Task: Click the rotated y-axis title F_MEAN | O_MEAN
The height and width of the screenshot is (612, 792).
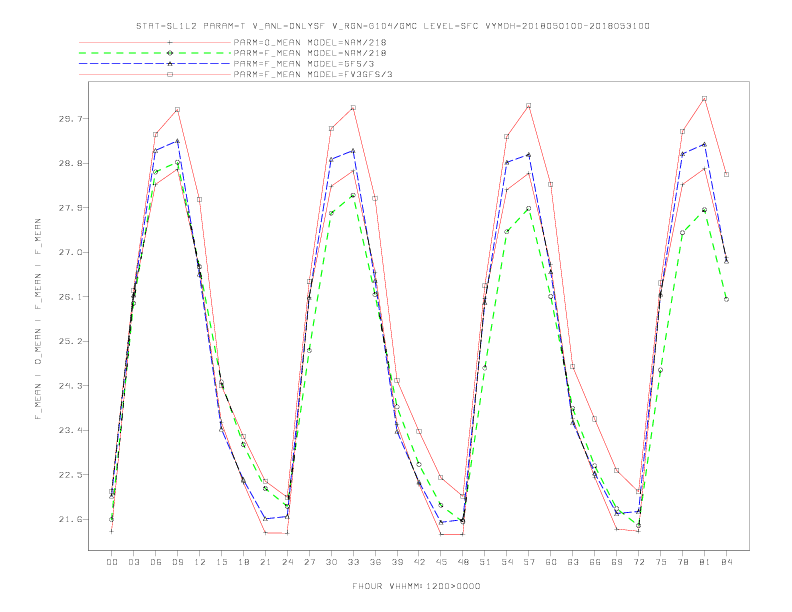Action: [x=38, y=319]
